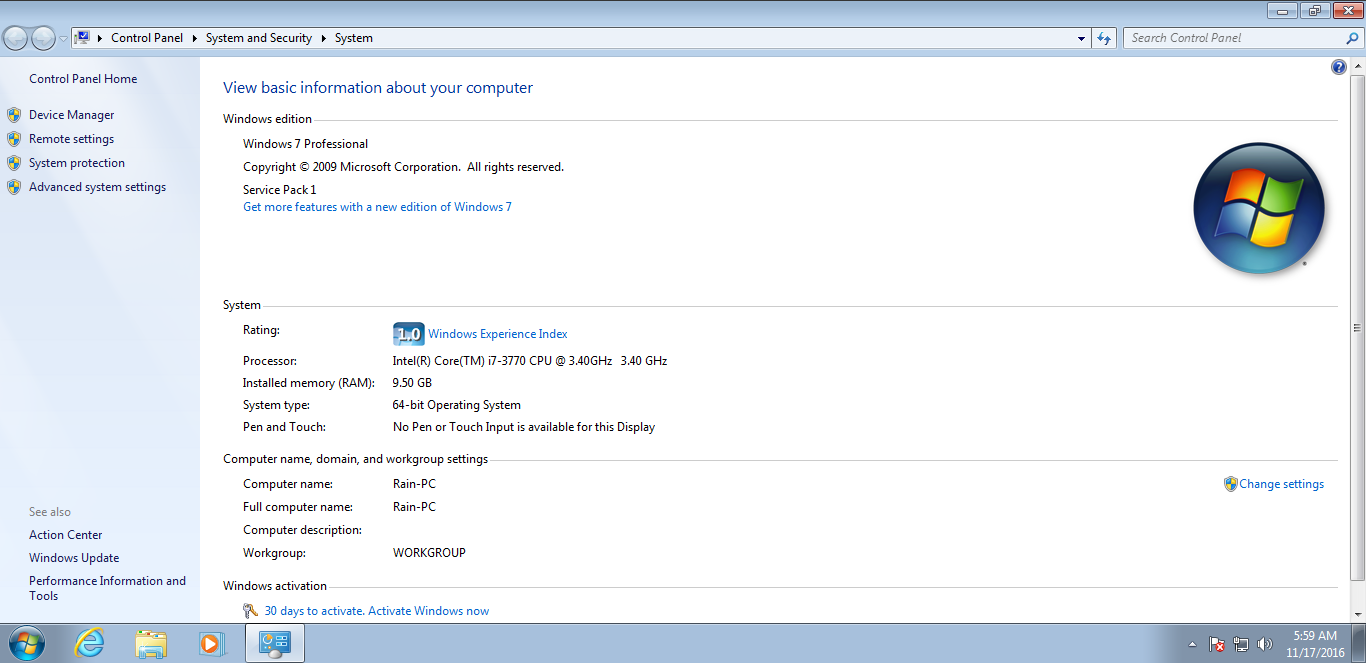
Task: Click the 1.0 rating badge
Action: pyautogui.click(x=409, y=334)
